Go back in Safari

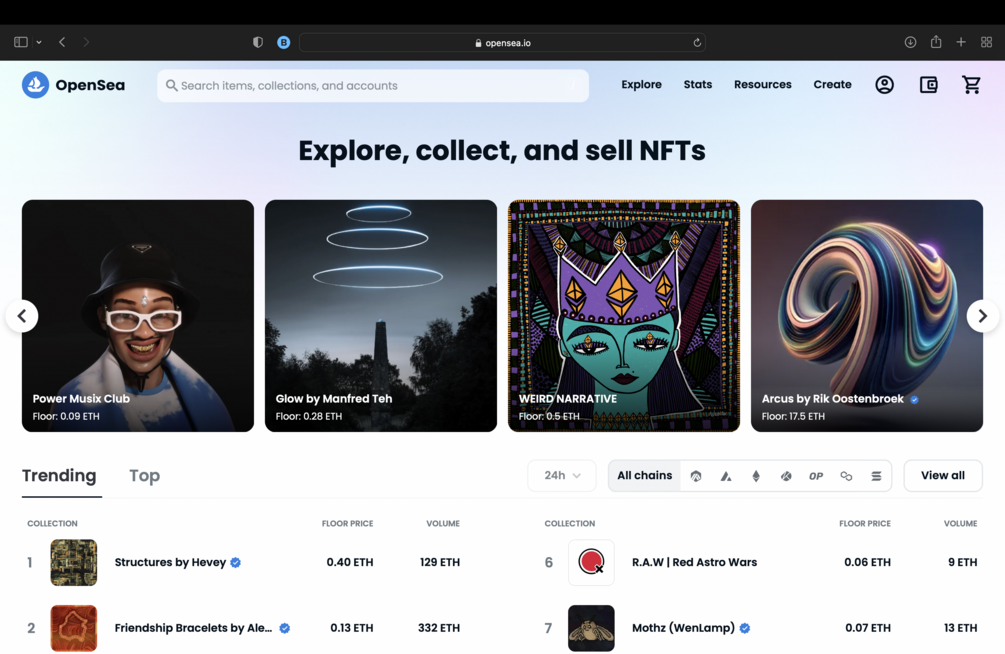click(62, 42)
